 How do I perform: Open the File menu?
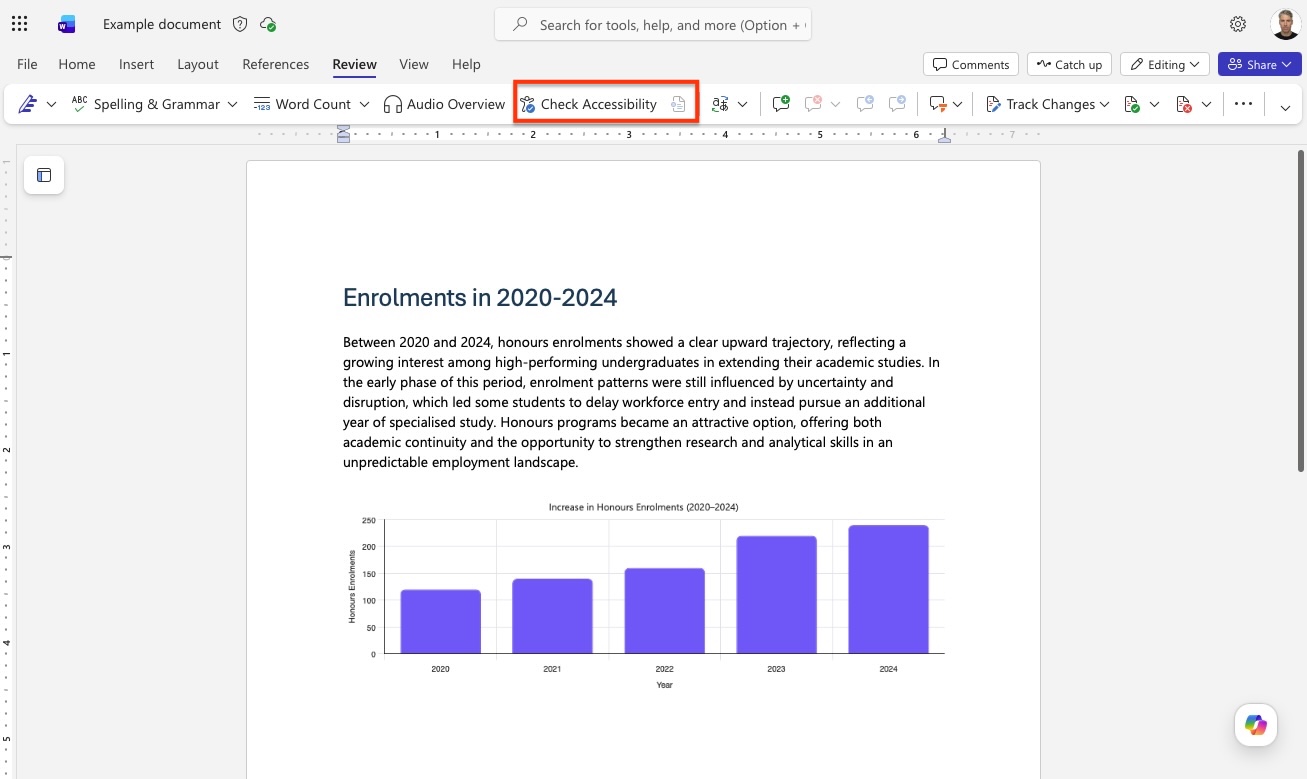[27, 64]
